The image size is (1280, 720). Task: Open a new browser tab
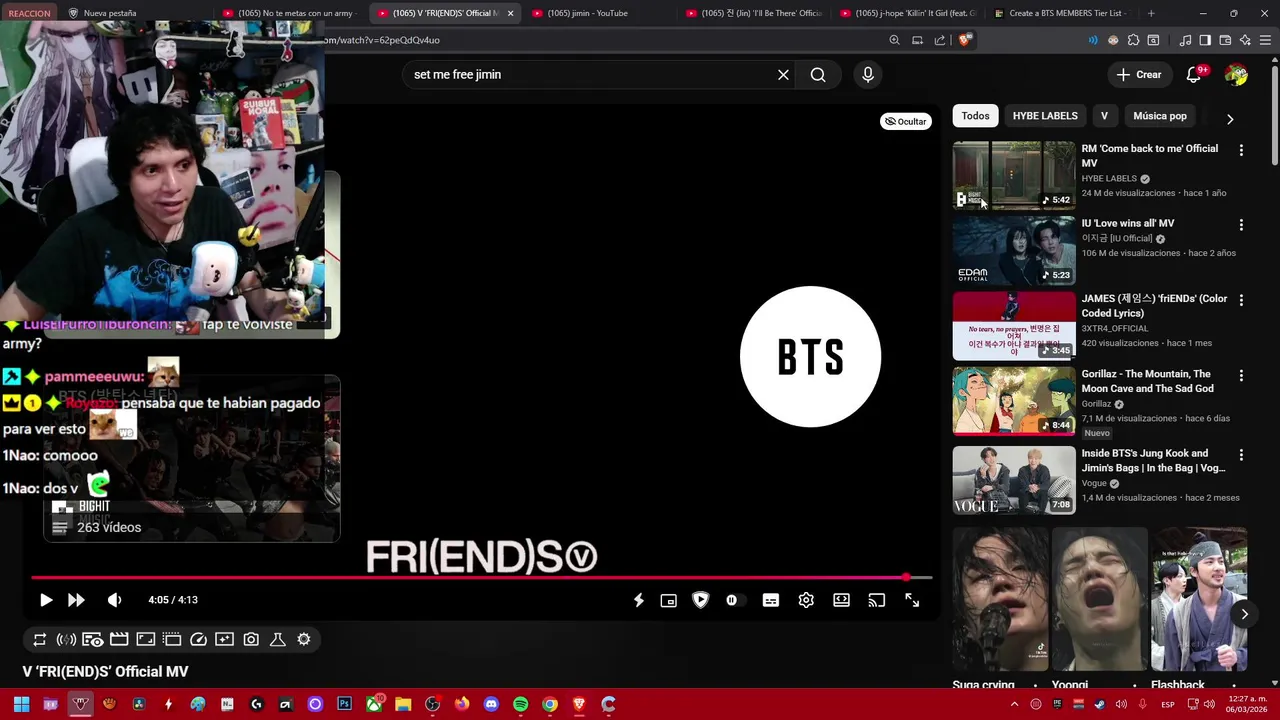pyautogui.click(x=1151, y=13)
